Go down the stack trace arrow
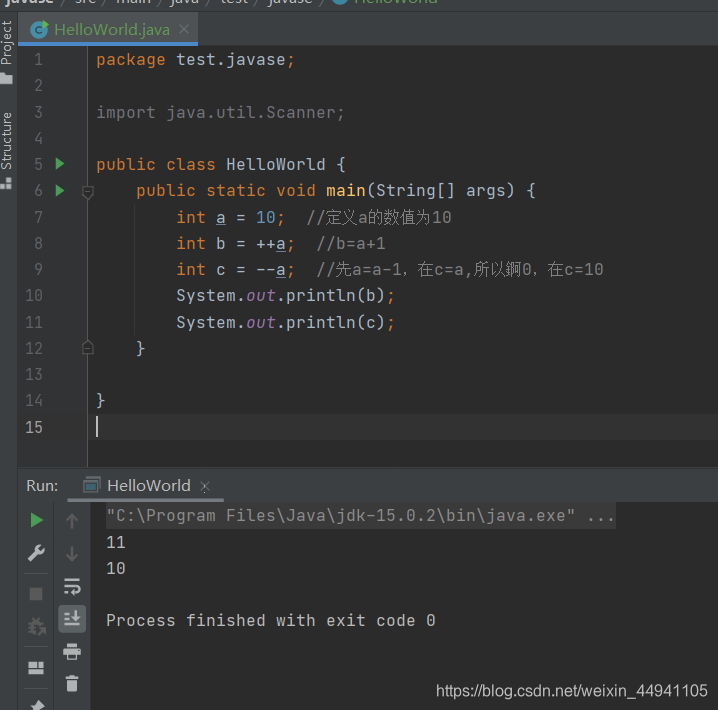Viewport: 718px width, 710px height. pos(72,553)
